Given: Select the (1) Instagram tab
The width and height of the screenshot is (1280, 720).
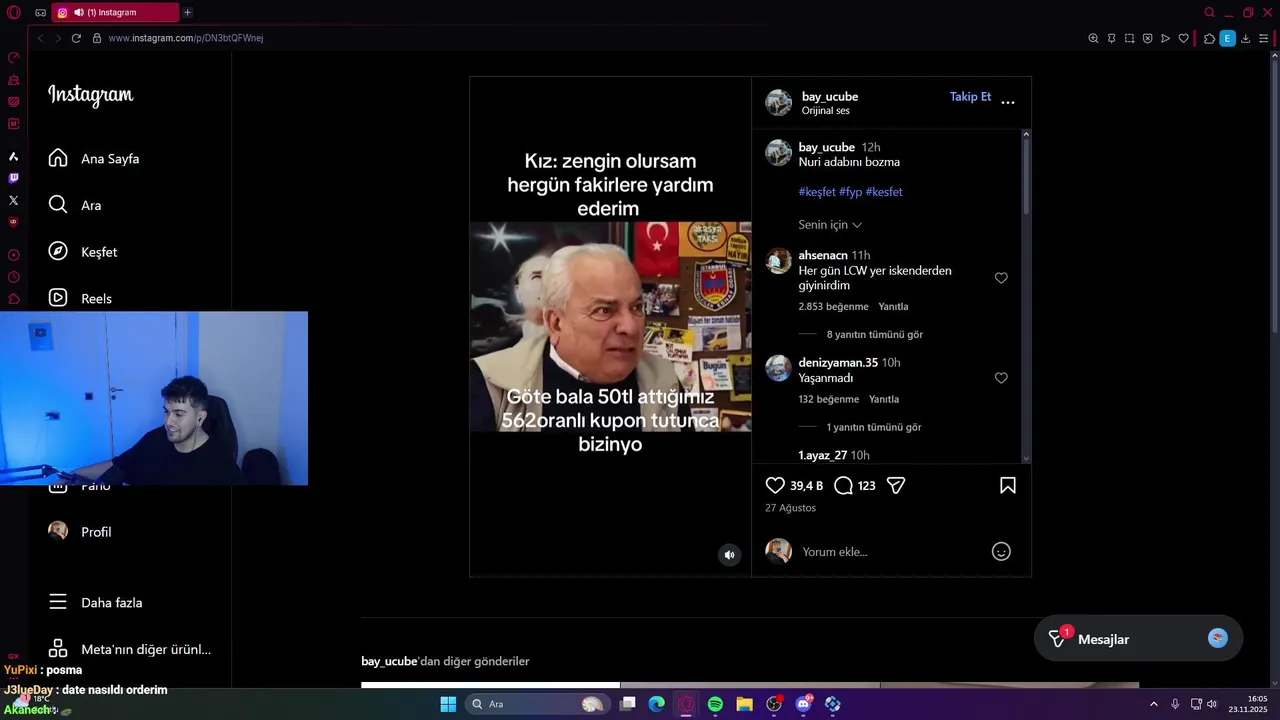Looking at the screenshot, I should point(115,12).
